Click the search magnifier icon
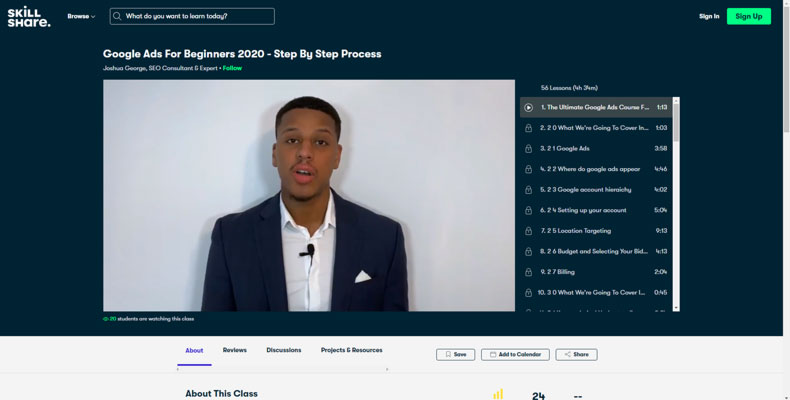This screenshot has width=790, height=400. click(x=117, y=16)
